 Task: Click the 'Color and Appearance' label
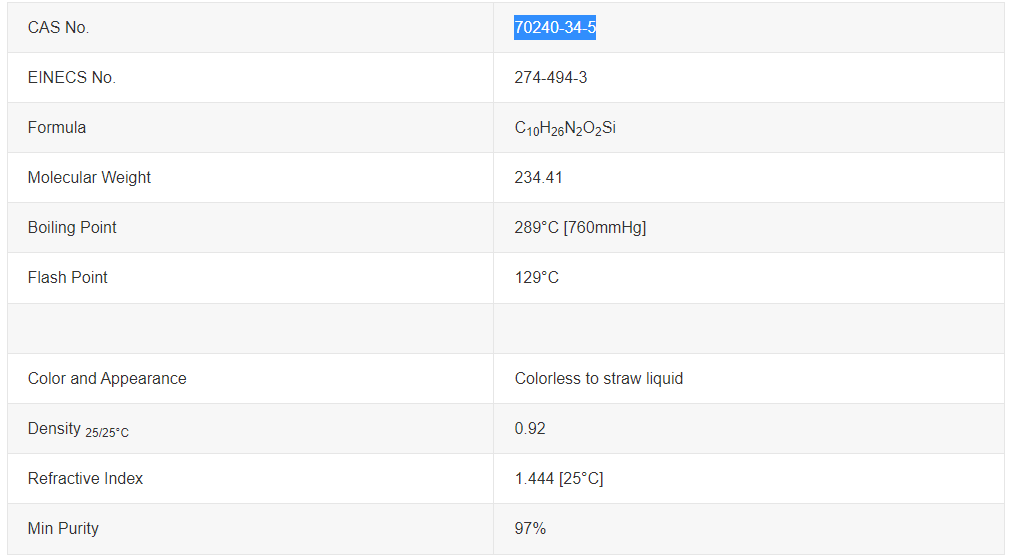pyautogui.click(x=107, y=379)
